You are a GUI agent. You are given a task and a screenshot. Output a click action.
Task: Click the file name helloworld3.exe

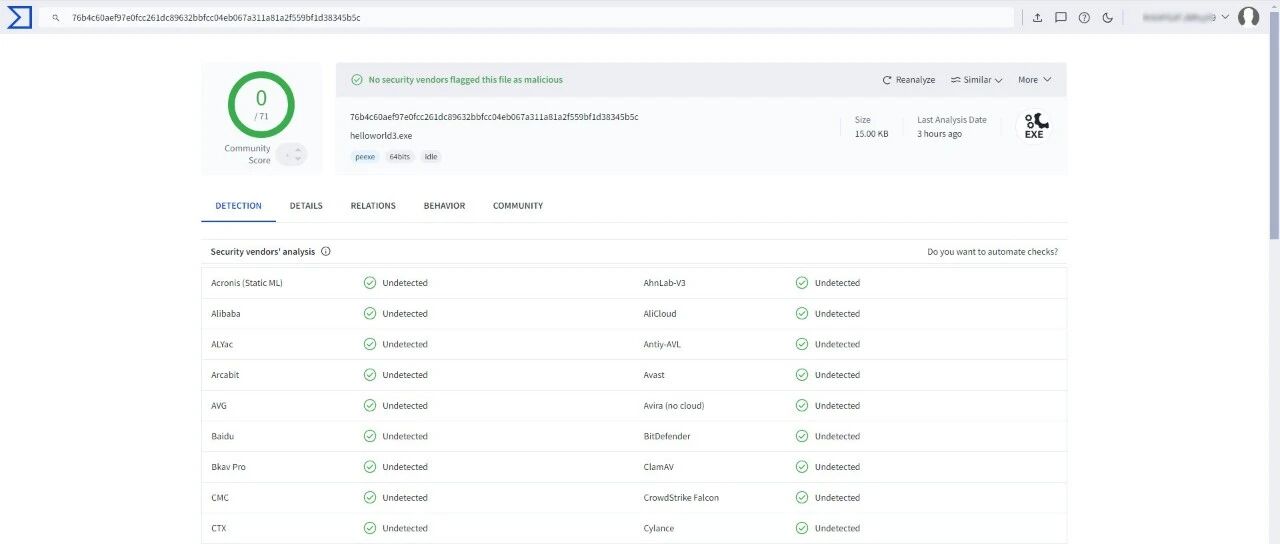click(381, 135)
